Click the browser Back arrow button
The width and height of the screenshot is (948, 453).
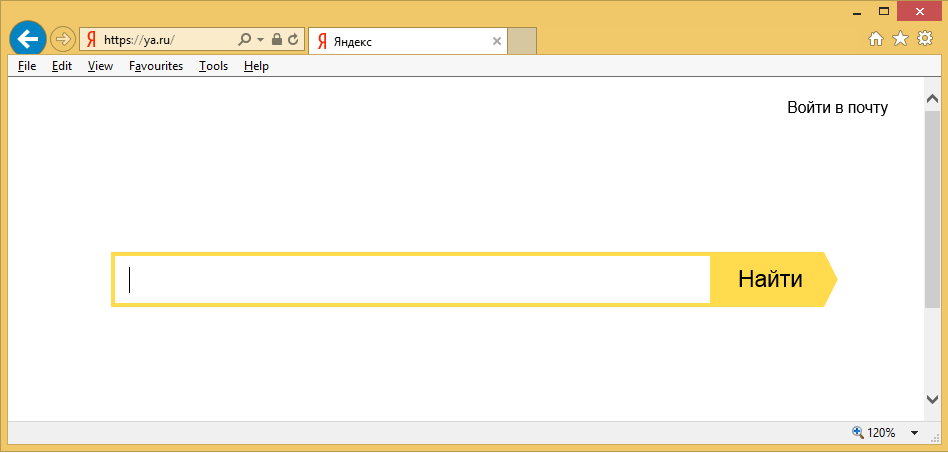pyautogui.click(x=28, y=39)
